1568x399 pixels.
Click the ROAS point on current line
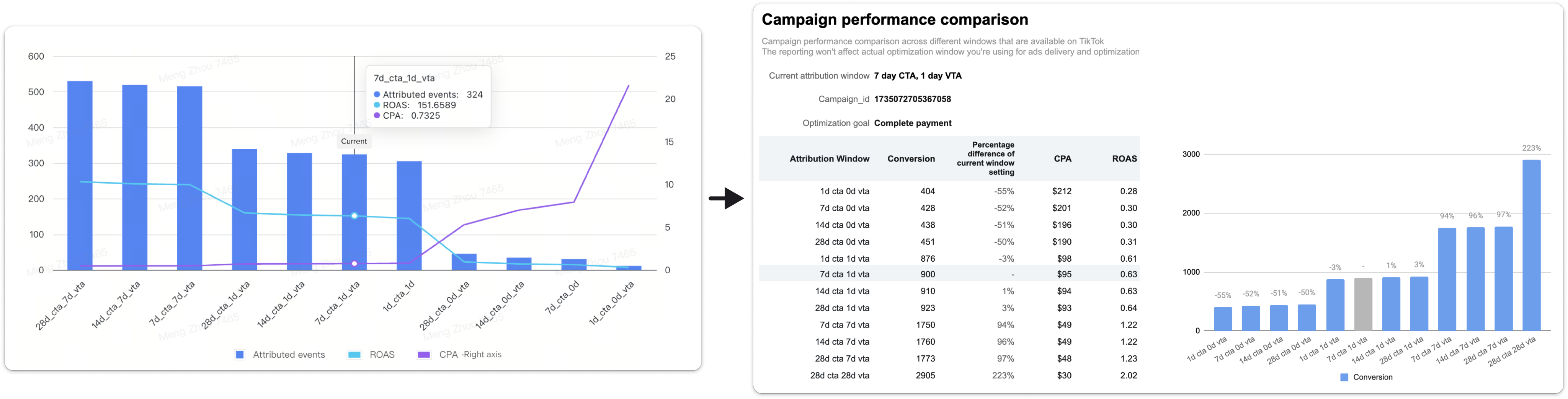tap(354, 216)
